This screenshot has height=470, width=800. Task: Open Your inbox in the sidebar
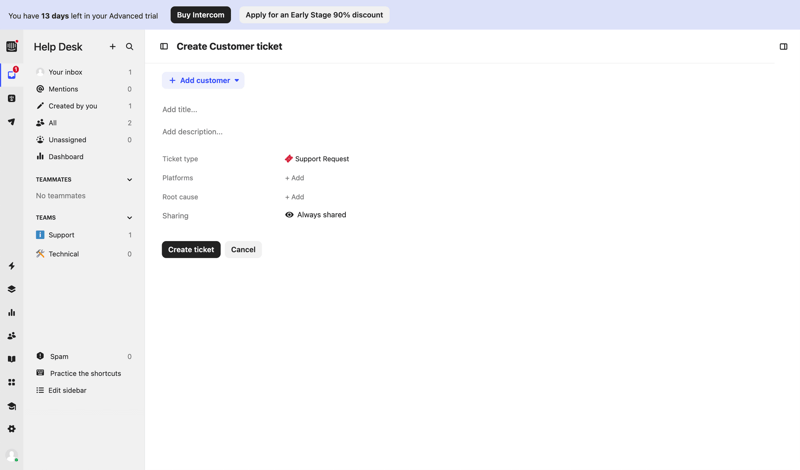(84, 72)
